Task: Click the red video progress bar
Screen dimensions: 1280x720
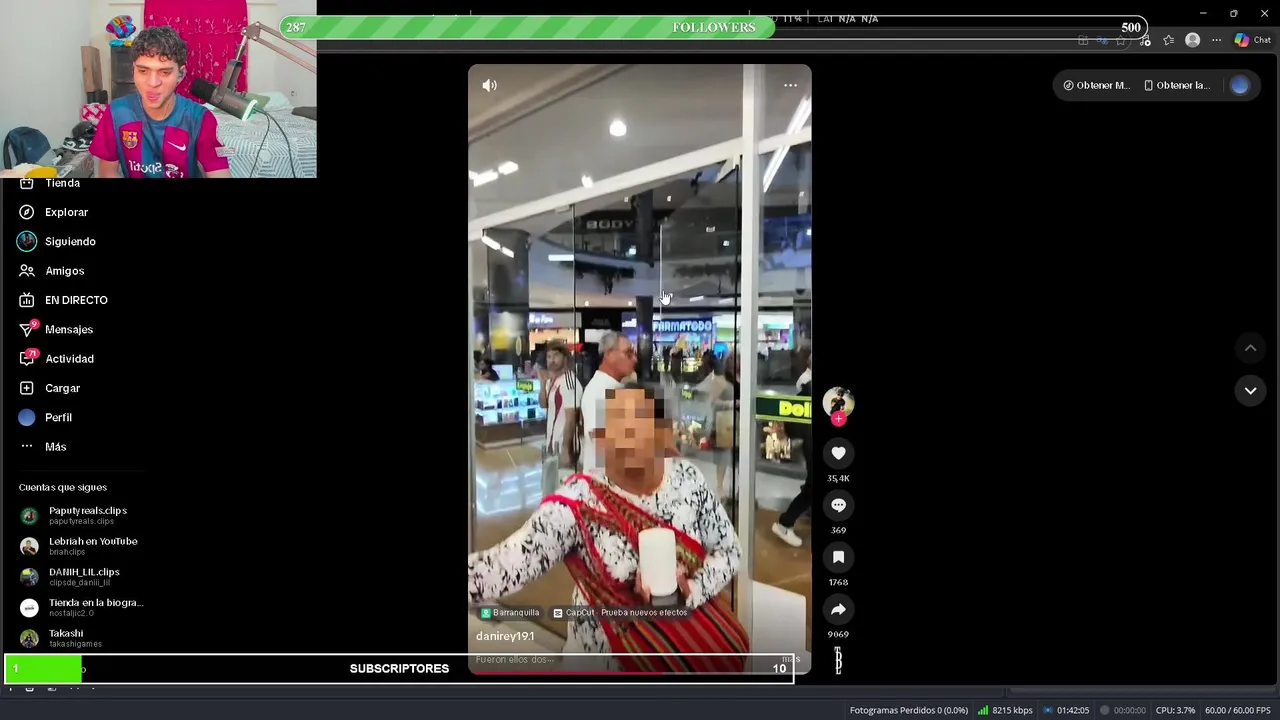Action: pyautogui.click(x=640, y=673)
